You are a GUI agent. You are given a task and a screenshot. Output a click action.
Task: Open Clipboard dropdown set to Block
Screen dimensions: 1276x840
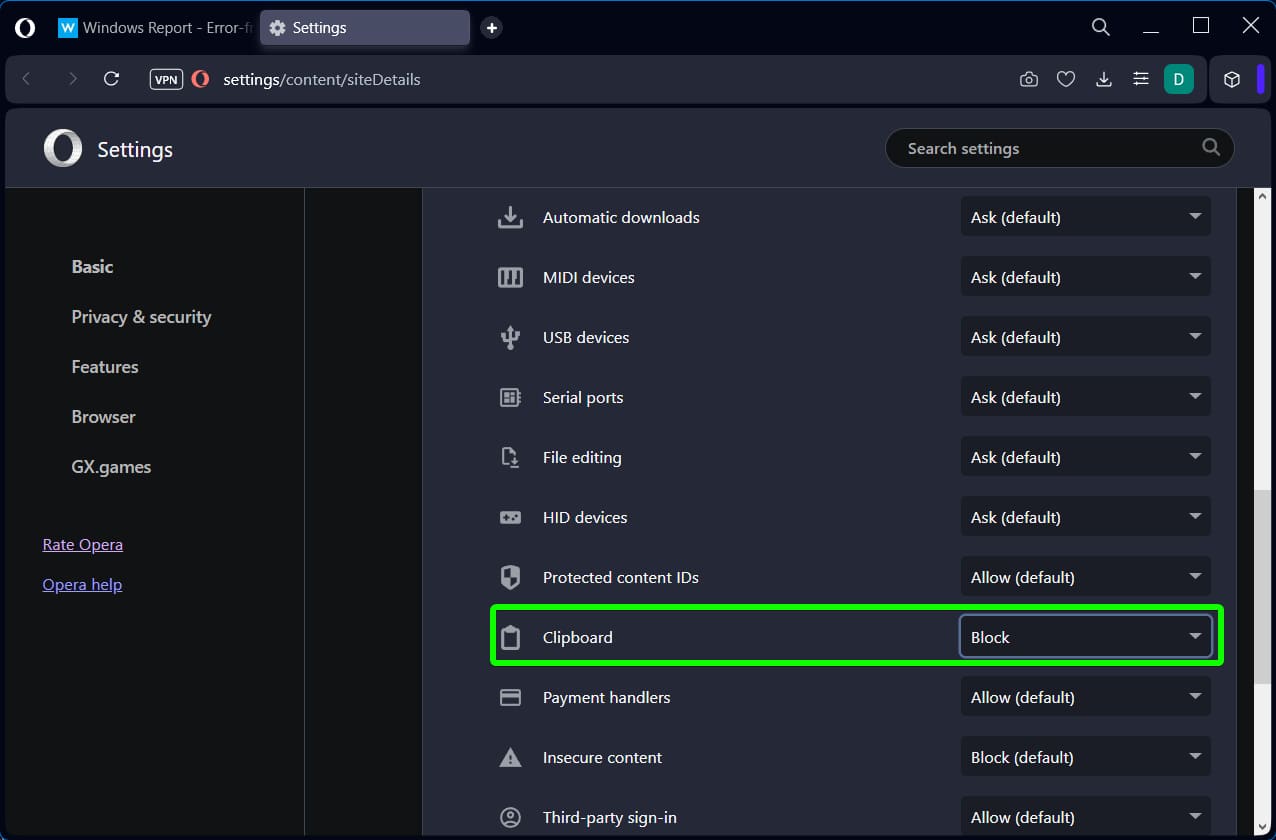click(x=1085, y=637)
